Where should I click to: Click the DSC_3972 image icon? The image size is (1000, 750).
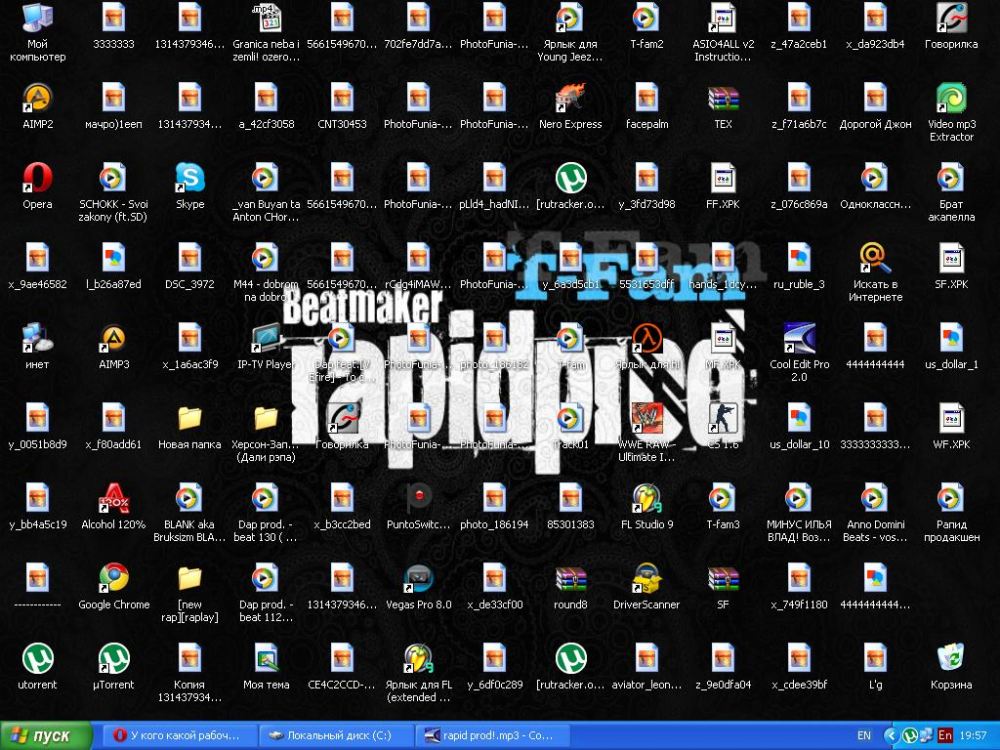coord(190,258)
